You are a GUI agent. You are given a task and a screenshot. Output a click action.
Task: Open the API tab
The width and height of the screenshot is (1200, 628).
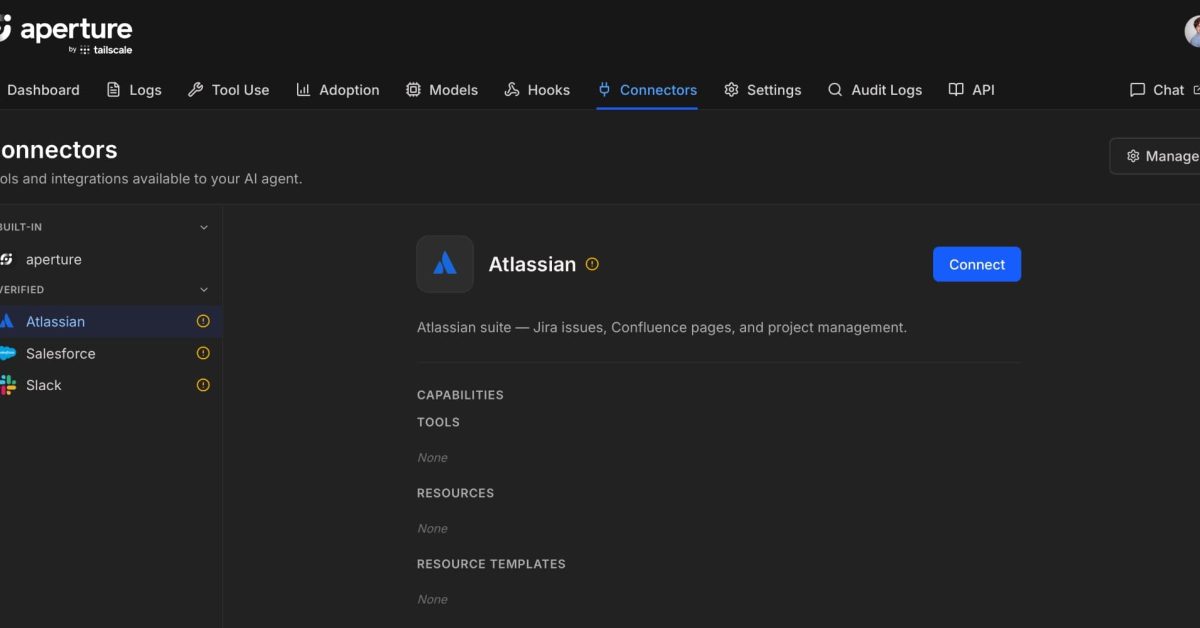tap(971, 90)
